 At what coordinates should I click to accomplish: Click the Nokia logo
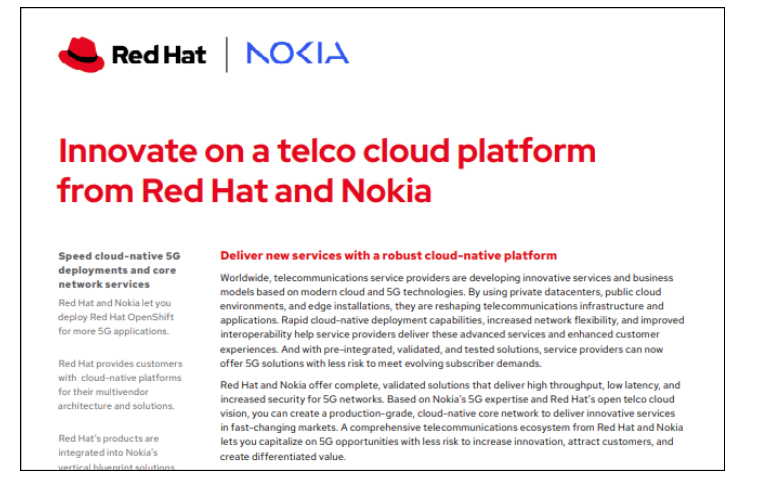tap(297, 54)
